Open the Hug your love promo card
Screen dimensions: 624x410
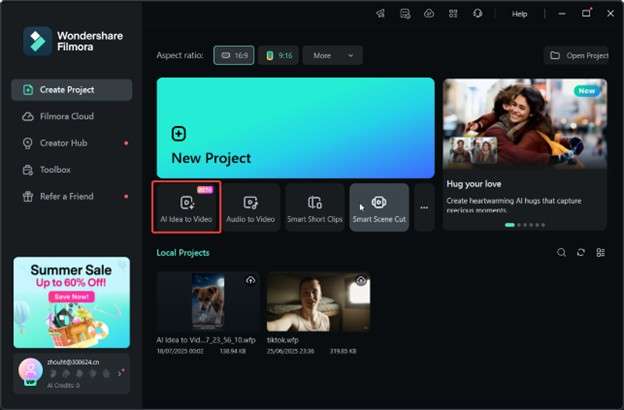click(x=525, y=154)
